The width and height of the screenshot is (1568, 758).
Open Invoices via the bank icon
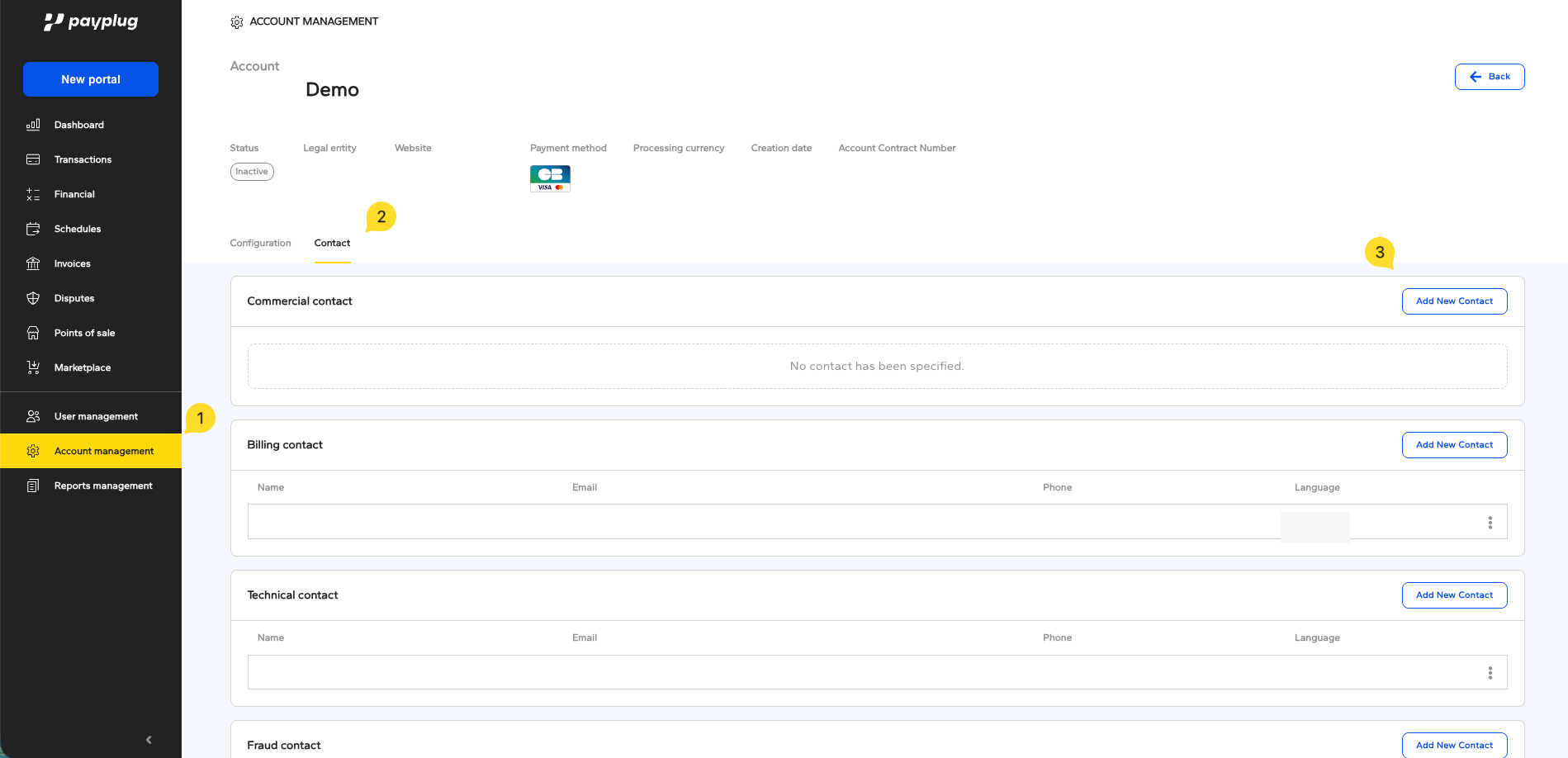tap(33, 263)
